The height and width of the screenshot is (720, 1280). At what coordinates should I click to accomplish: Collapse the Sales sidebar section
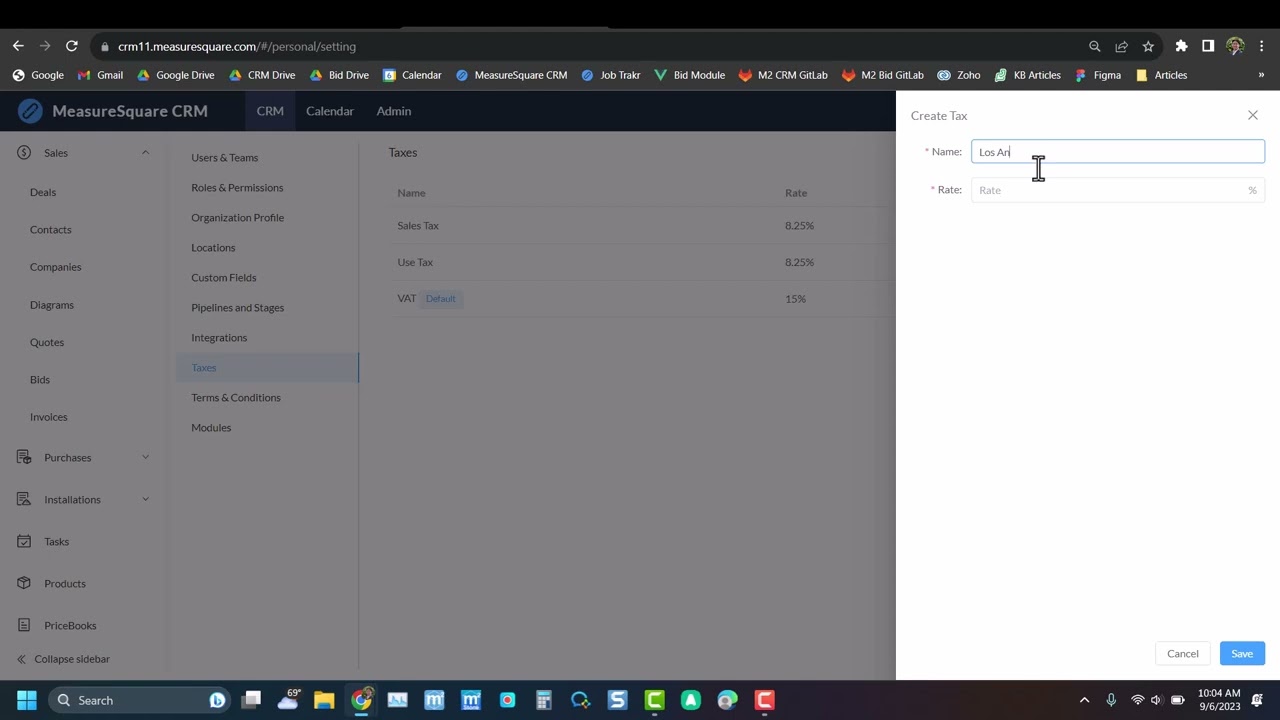(145, 152)
